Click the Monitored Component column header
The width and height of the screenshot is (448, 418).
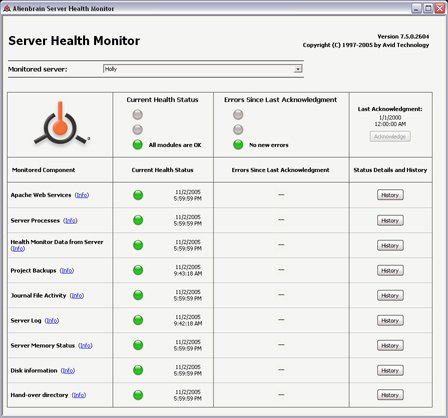[x=43, y=170]
